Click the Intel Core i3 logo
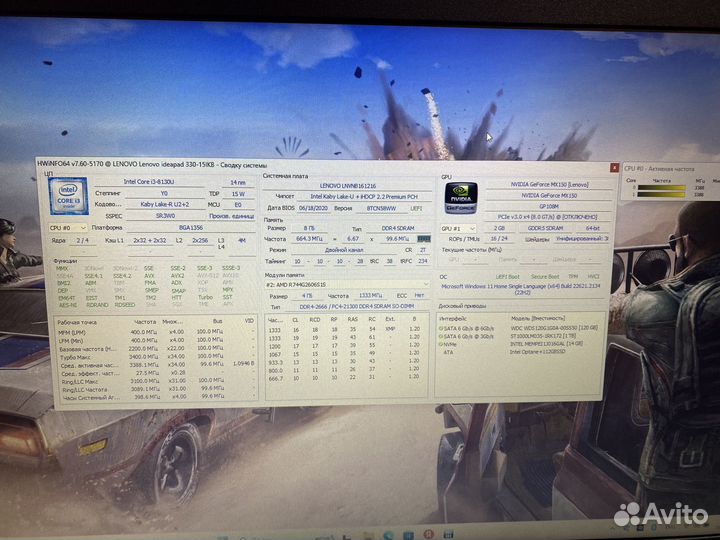The width and height of the screenshot is (720, 540). tap(68, 196)
